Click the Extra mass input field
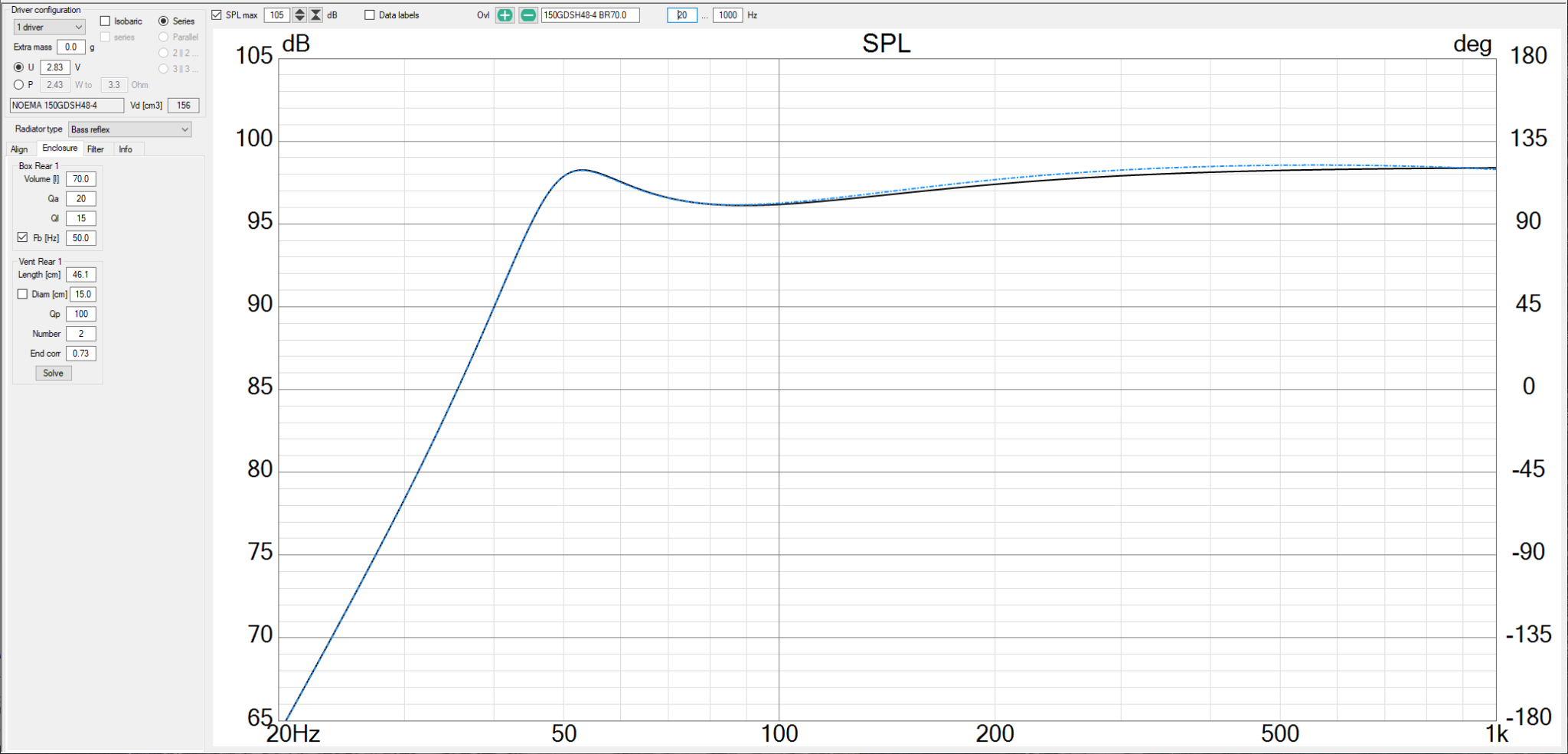 [71, 47]
